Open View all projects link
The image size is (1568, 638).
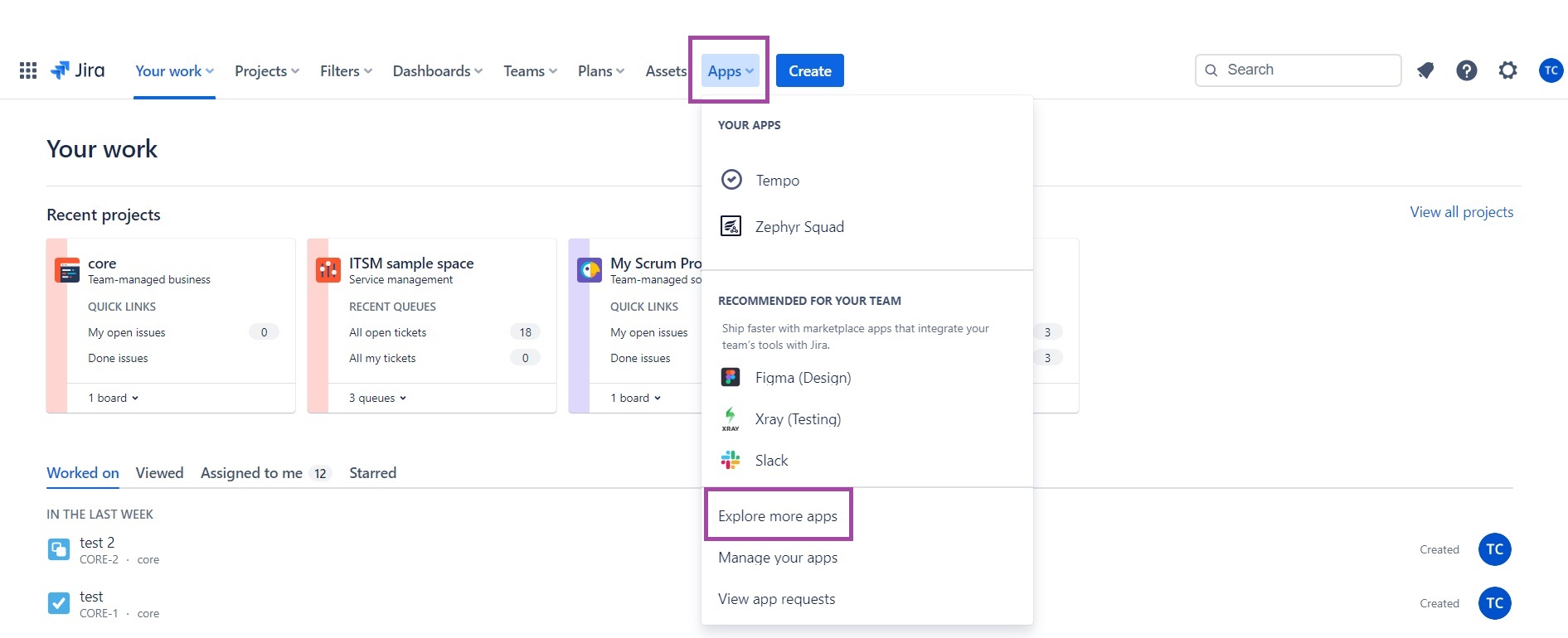1462,212
